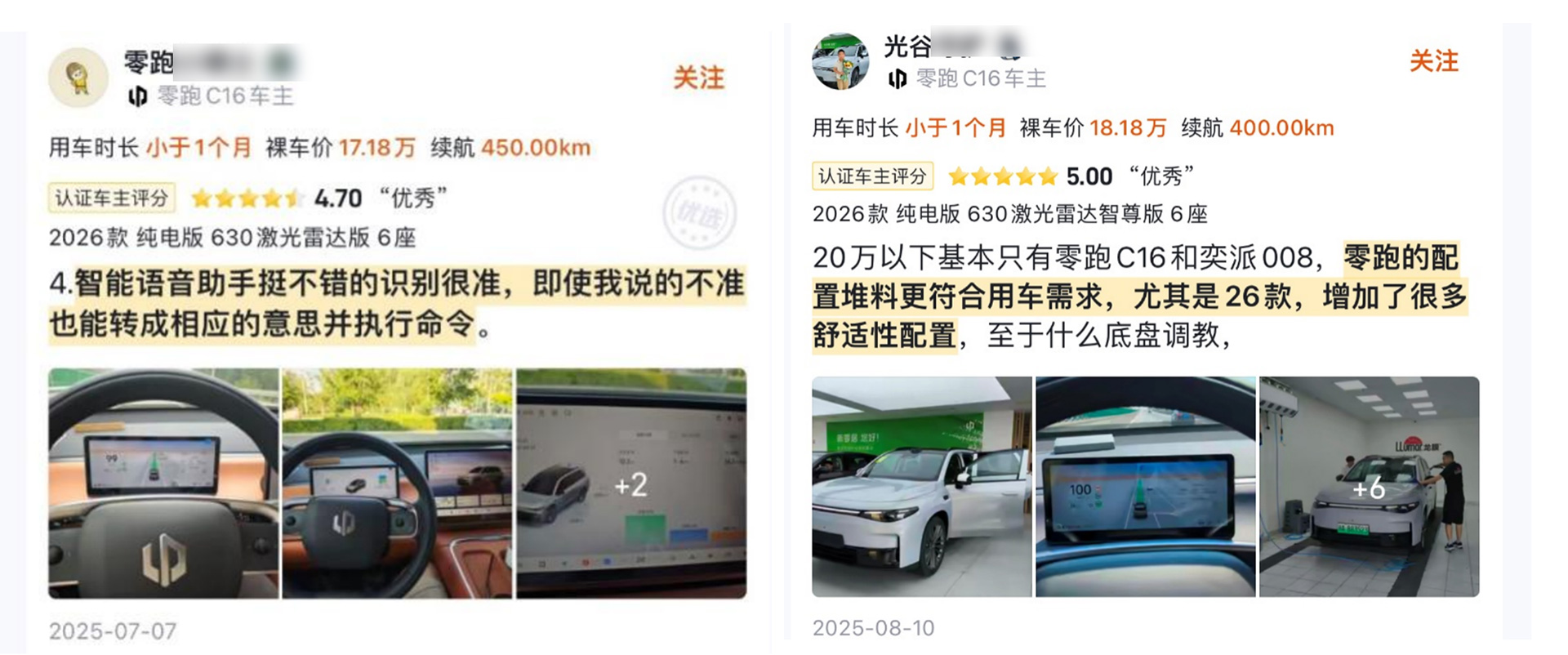
Task: Click the 优选 stamp badge
Action: point(699,214)
